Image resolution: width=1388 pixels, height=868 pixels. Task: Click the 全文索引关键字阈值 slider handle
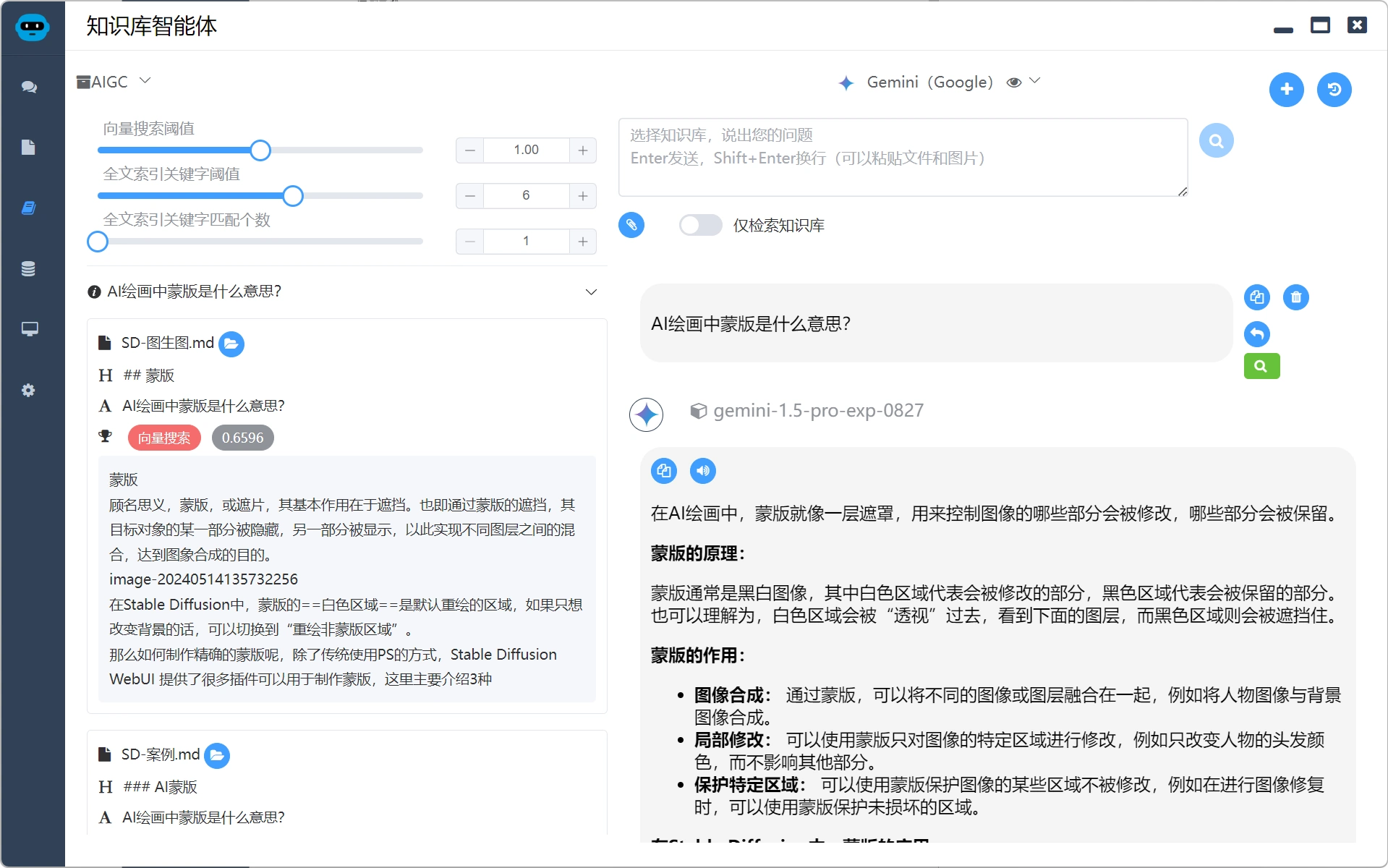[293, 196]
